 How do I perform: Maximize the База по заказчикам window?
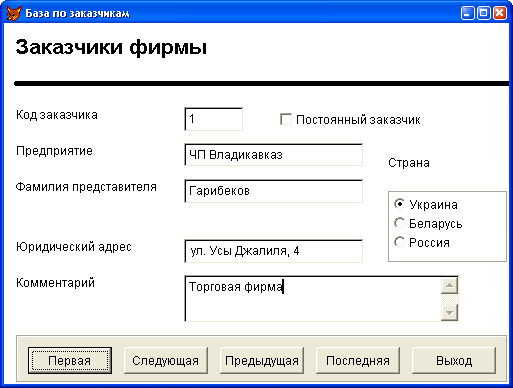[x=484, y=13]
